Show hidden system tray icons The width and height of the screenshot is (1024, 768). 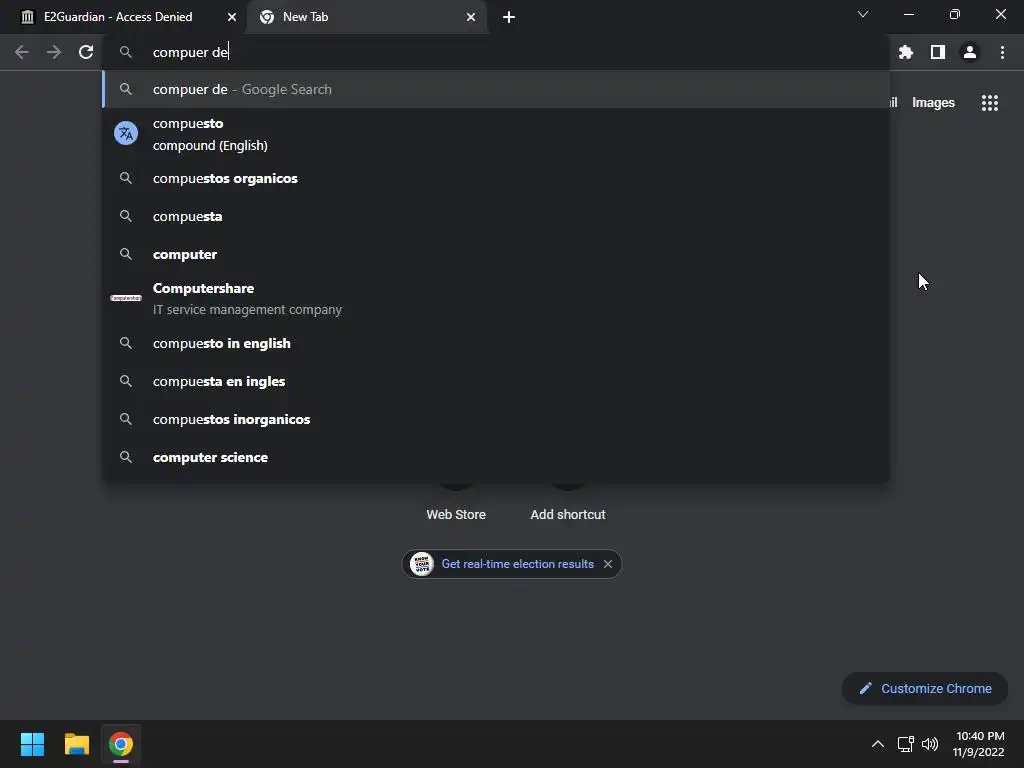(878, 744)
